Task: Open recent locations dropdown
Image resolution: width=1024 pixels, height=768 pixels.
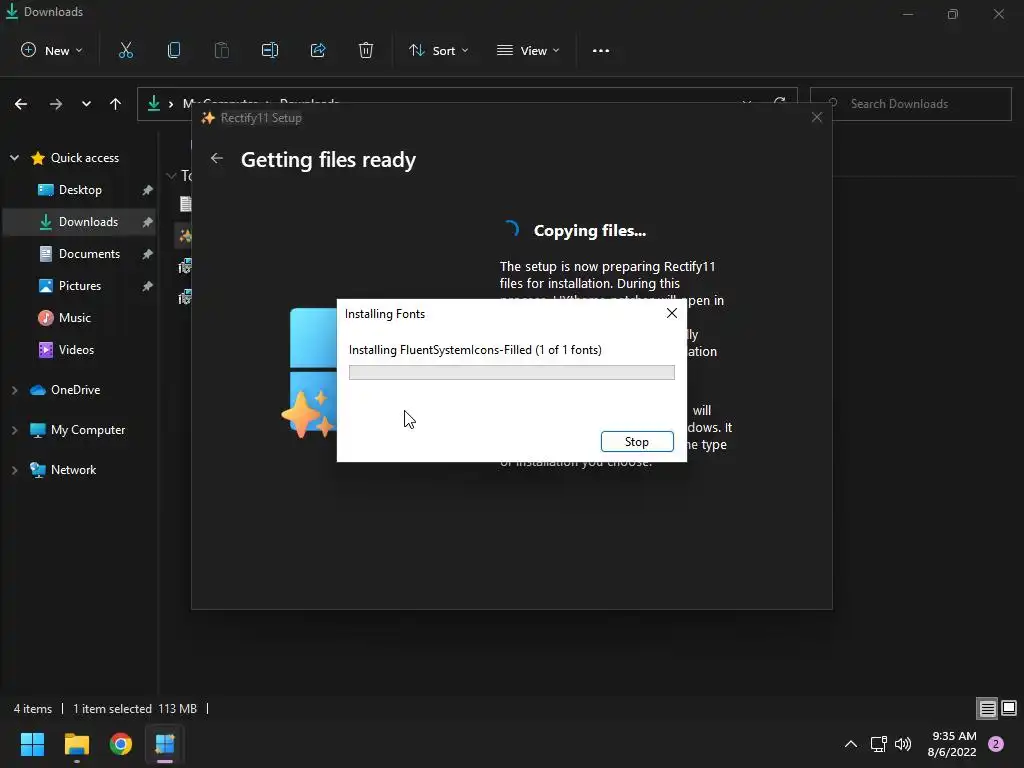Action: (86, 104)
